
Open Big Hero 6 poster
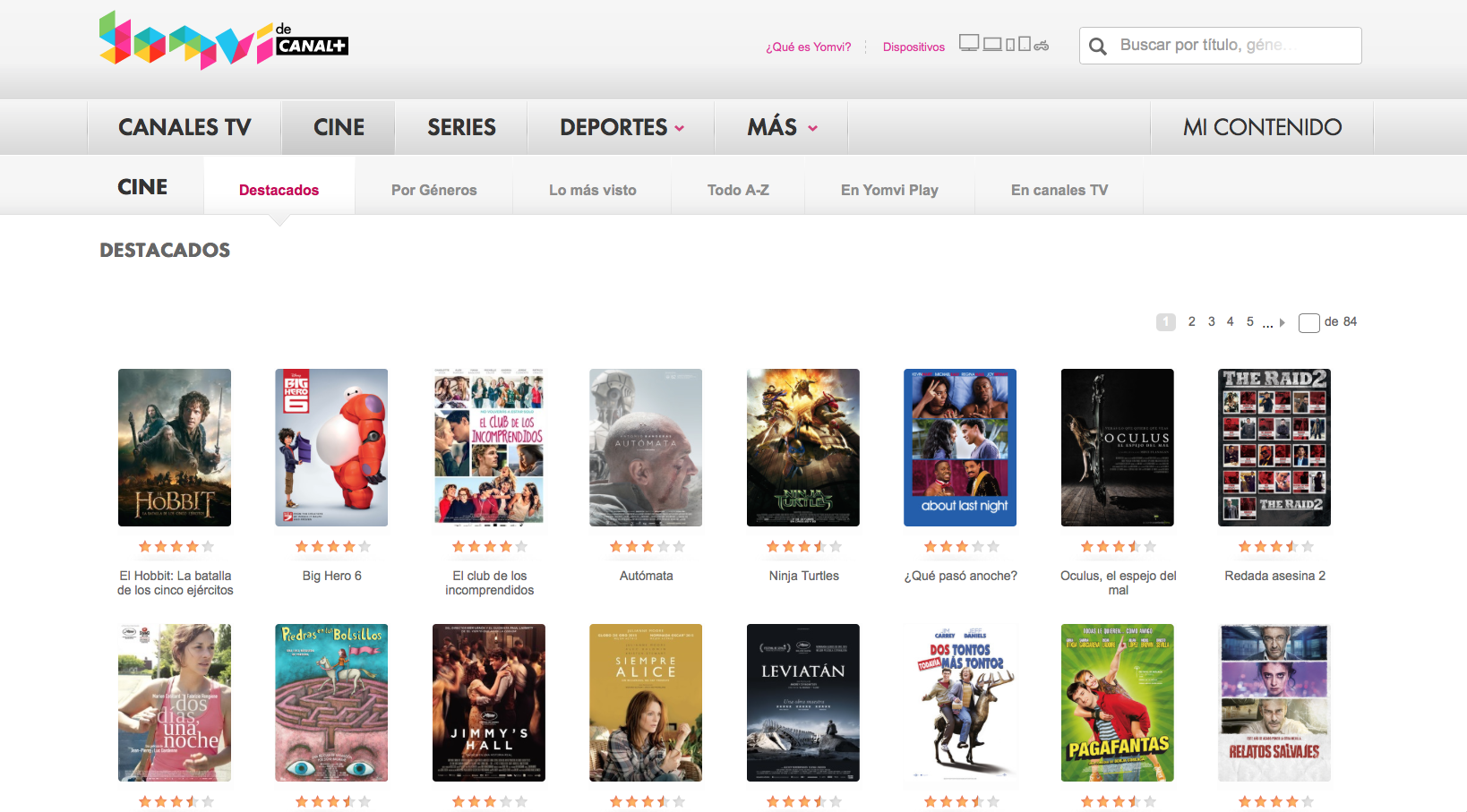(331, 448)
